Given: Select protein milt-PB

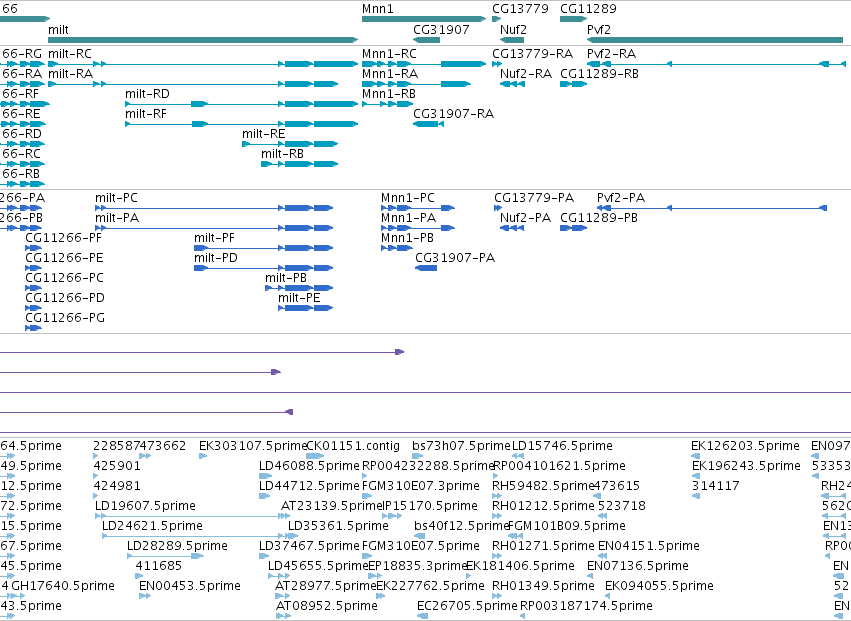Looking at the screenshot, I should 286,278.
